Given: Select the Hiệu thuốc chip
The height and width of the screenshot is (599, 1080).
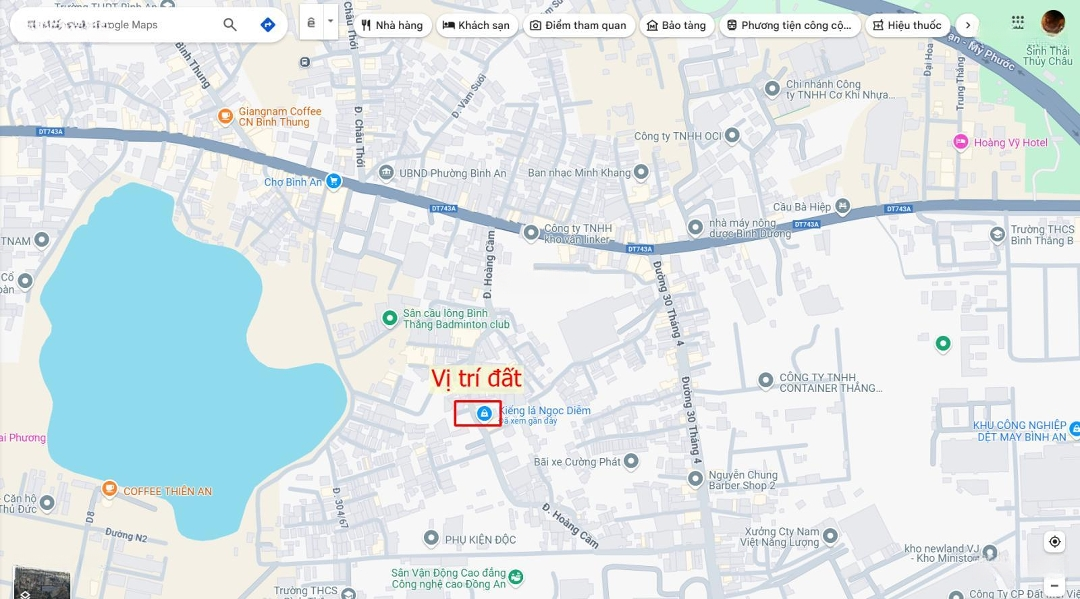Looking at the screenshot, I should (907, 25).
